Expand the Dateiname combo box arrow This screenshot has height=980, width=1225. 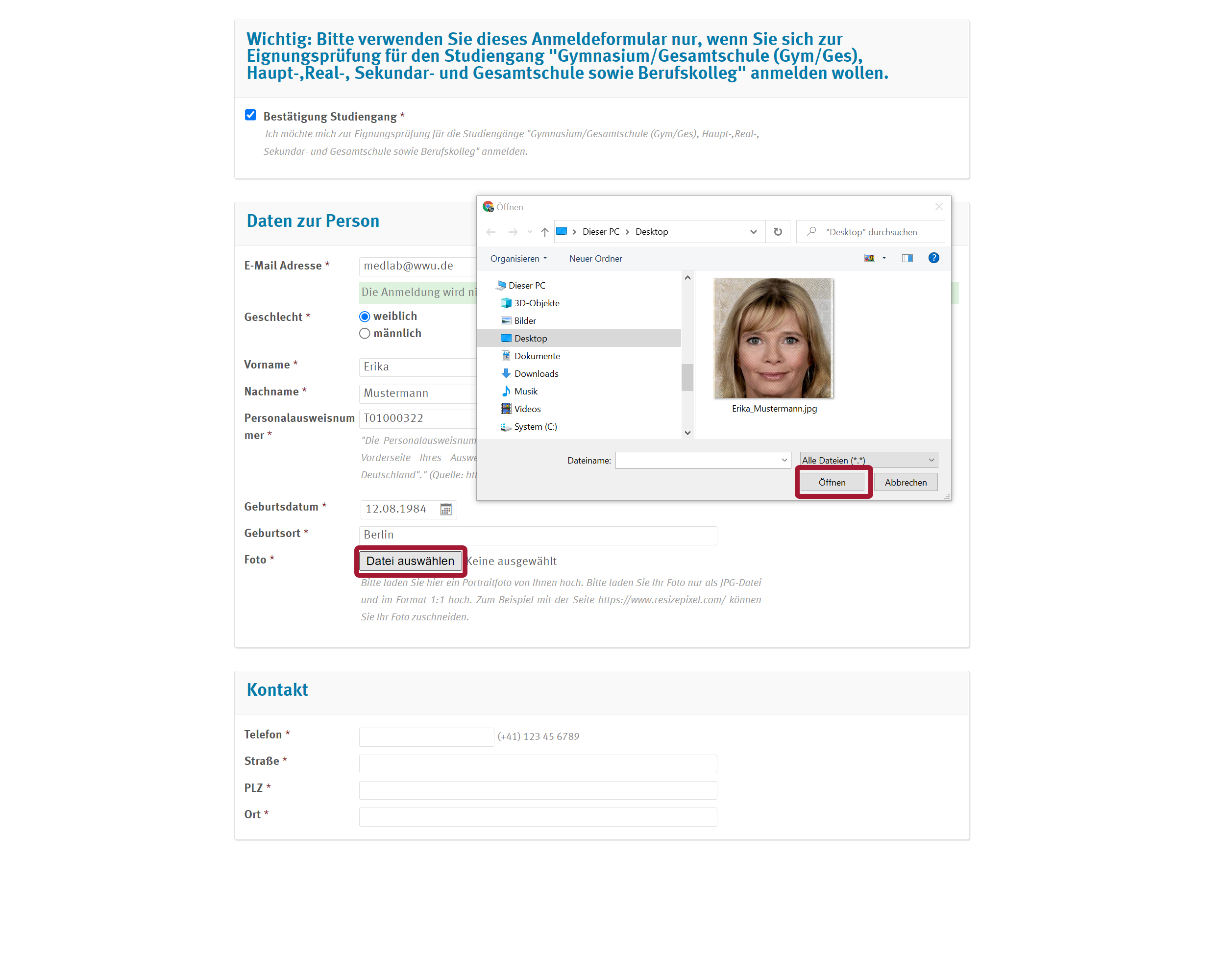point(784,460)
